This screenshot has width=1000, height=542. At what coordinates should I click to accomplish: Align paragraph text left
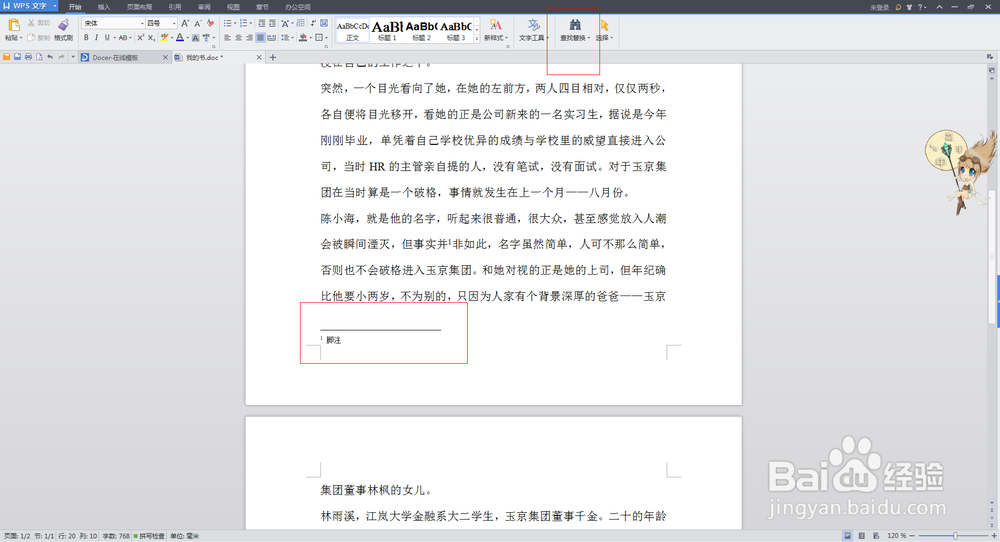coord(227,38)
